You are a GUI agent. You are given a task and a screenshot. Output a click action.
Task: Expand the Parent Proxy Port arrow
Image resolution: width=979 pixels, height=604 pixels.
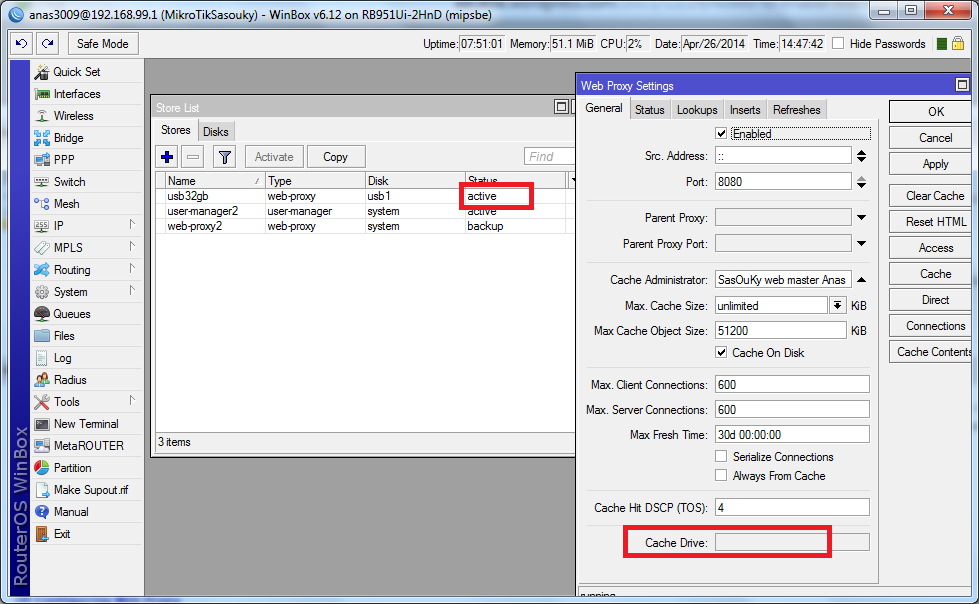[x=862, y=243]
